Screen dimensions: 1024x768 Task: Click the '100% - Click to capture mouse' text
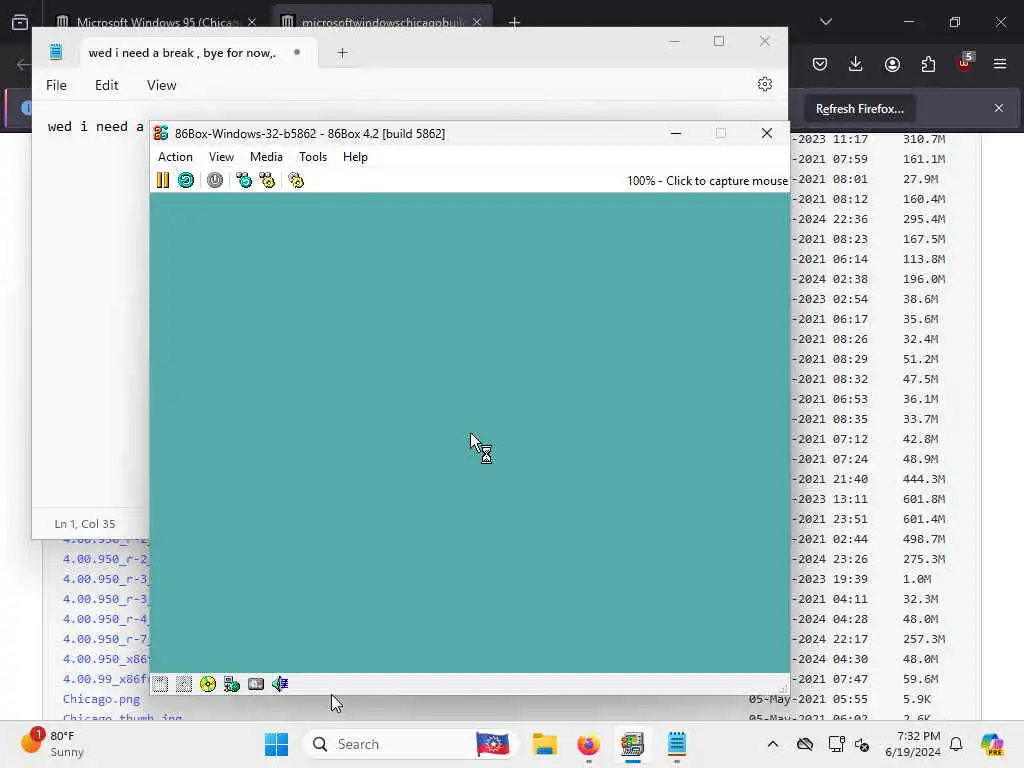pyautogui.click(x=707, y=181)
